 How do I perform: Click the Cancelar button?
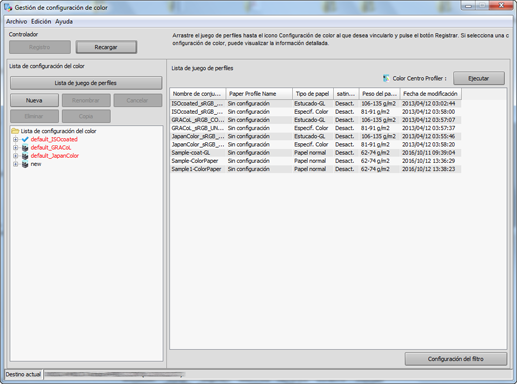137,100
